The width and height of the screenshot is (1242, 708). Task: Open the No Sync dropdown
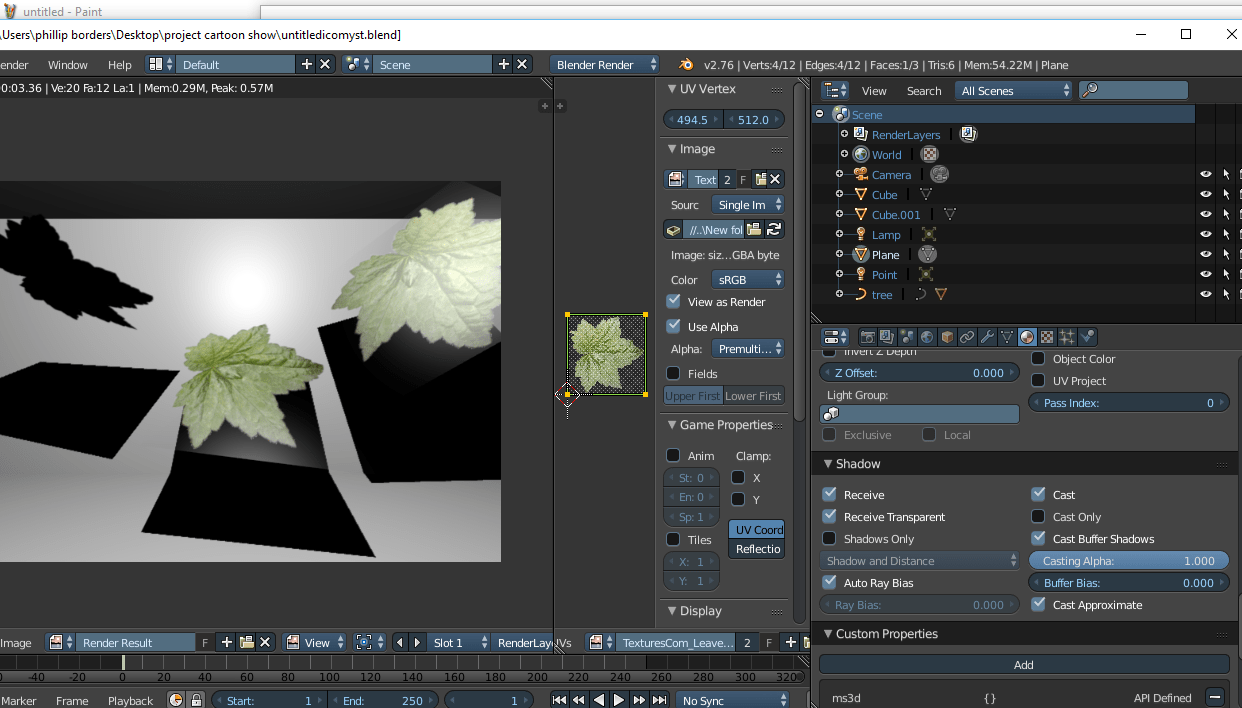(732, 699)
